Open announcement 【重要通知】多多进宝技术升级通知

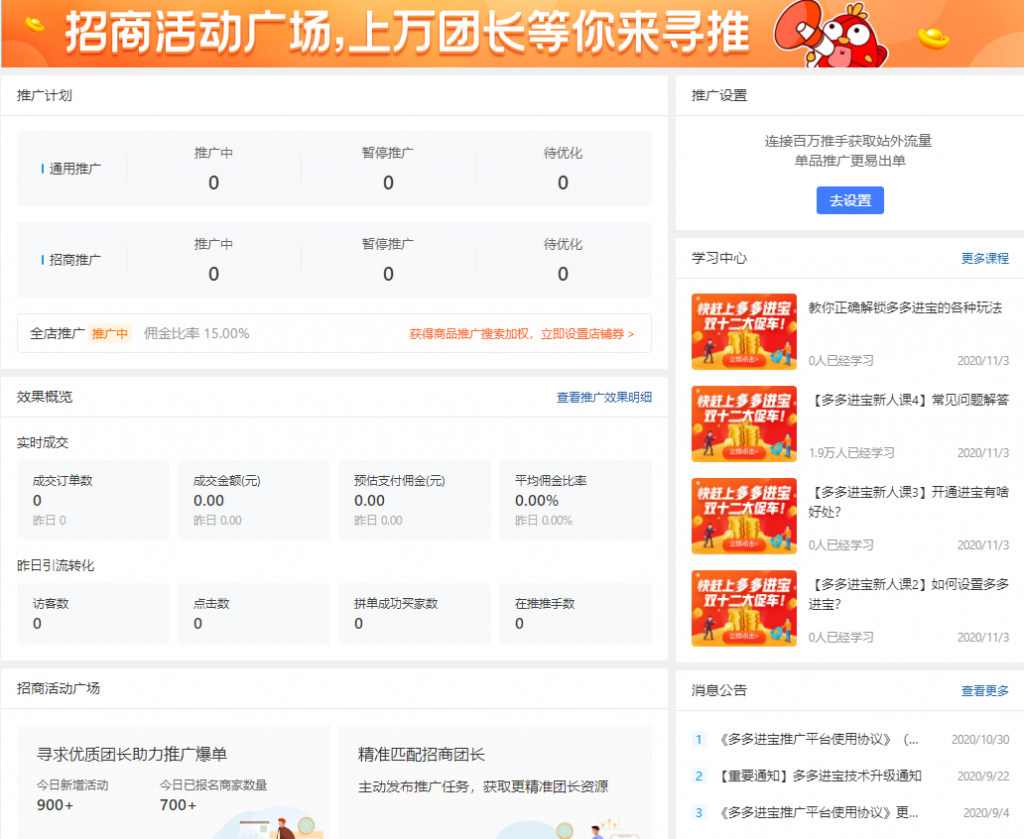point(820,776)
